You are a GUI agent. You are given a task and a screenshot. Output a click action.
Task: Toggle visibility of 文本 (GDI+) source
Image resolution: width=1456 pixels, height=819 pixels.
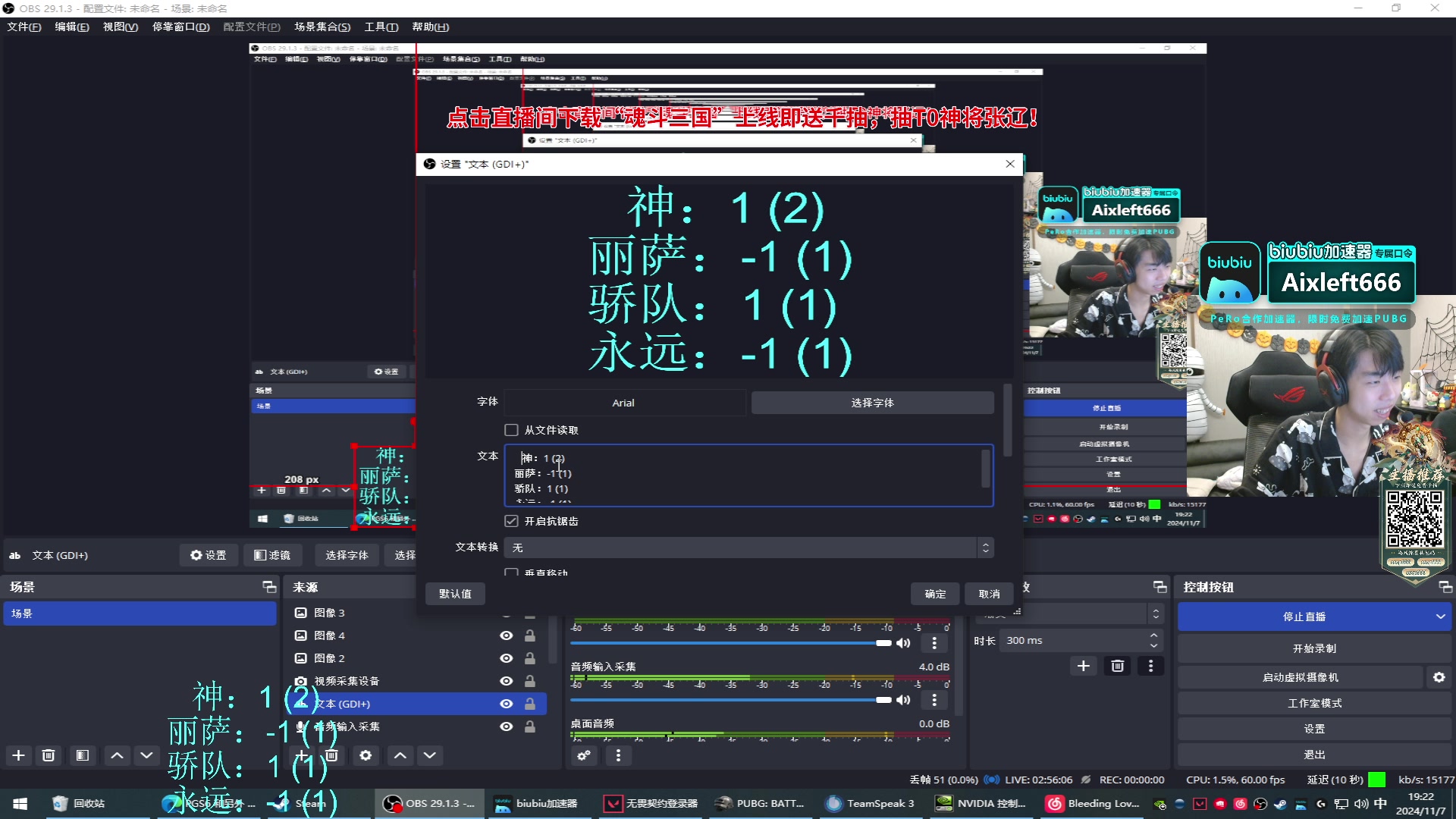(507, 704)
